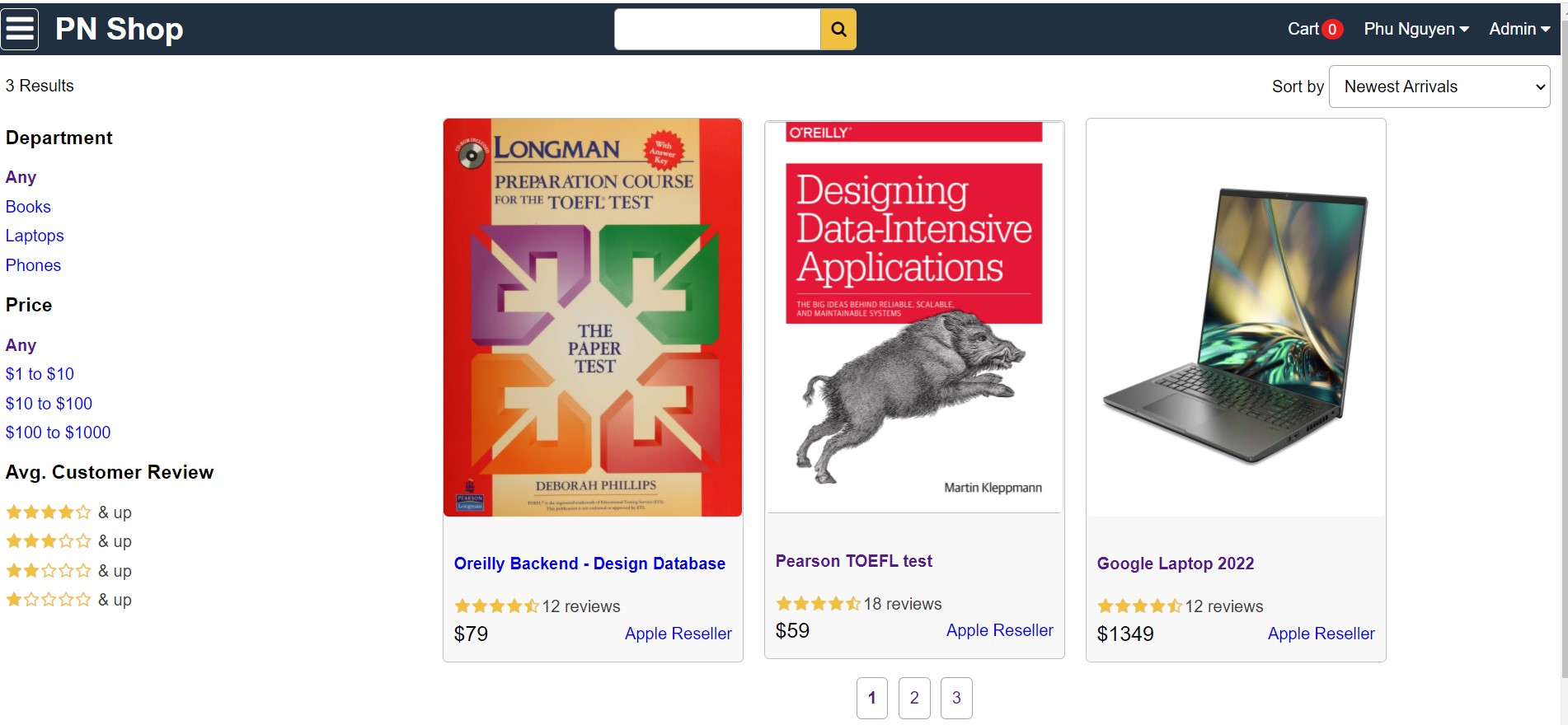
Task: Filter by one star & up rating
Action: tap(68, 600)
